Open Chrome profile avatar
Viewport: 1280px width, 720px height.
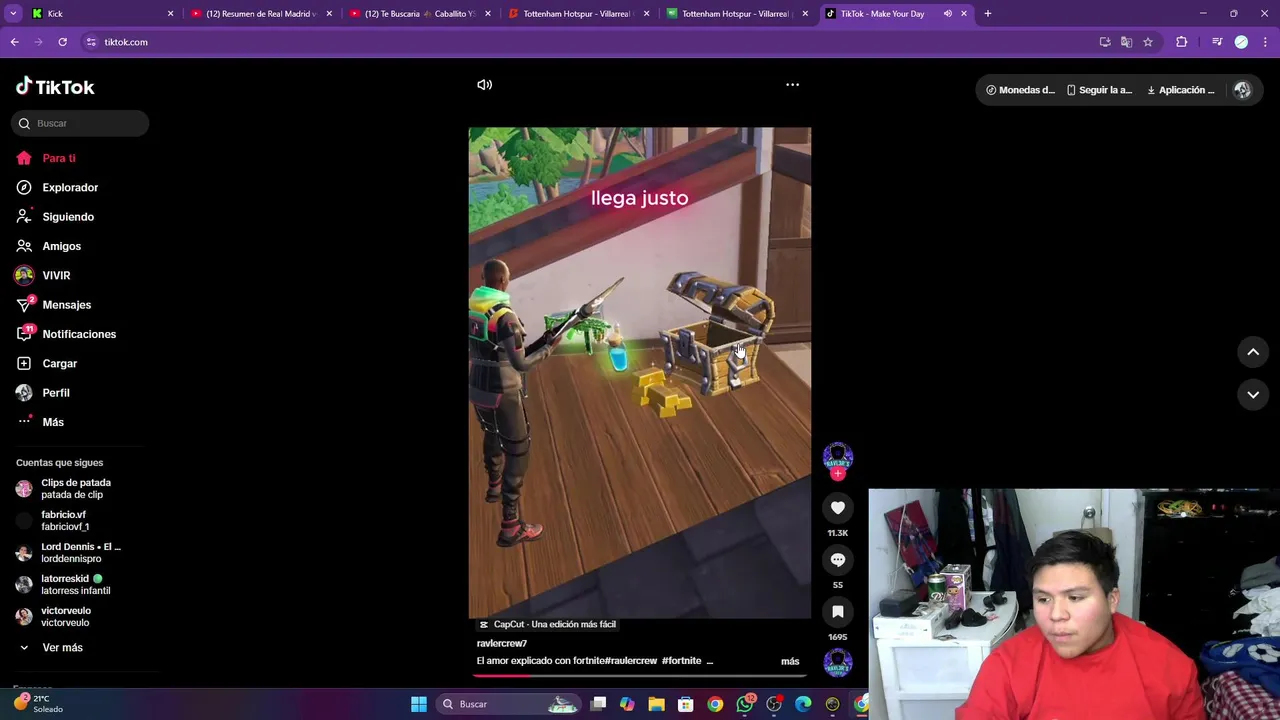click(x=1241, y=42)
